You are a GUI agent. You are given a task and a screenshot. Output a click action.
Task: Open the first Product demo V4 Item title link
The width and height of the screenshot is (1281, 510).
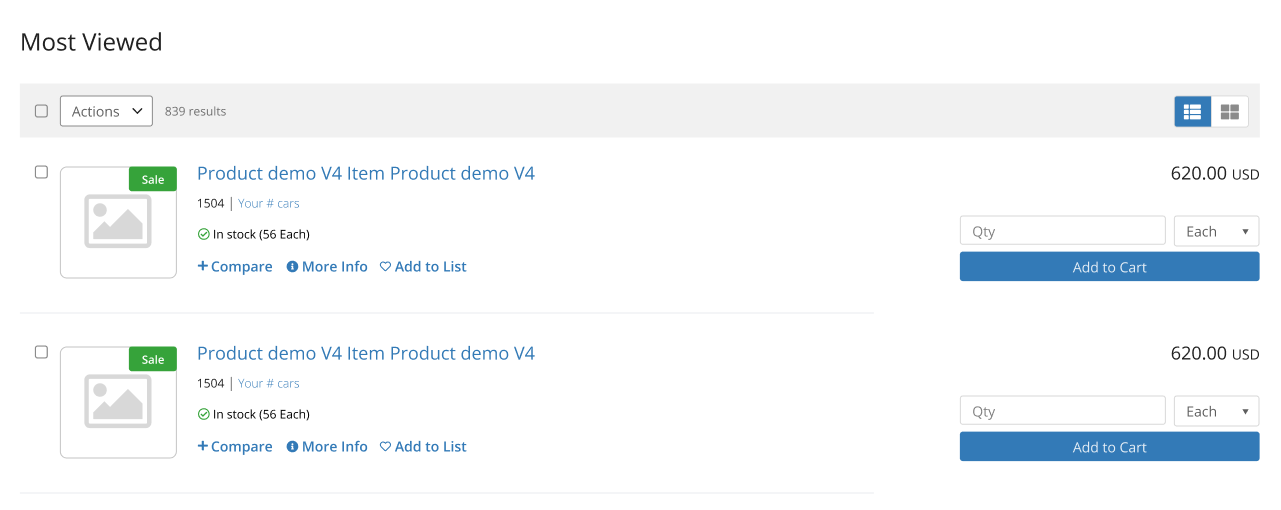[x=366, y=173]
